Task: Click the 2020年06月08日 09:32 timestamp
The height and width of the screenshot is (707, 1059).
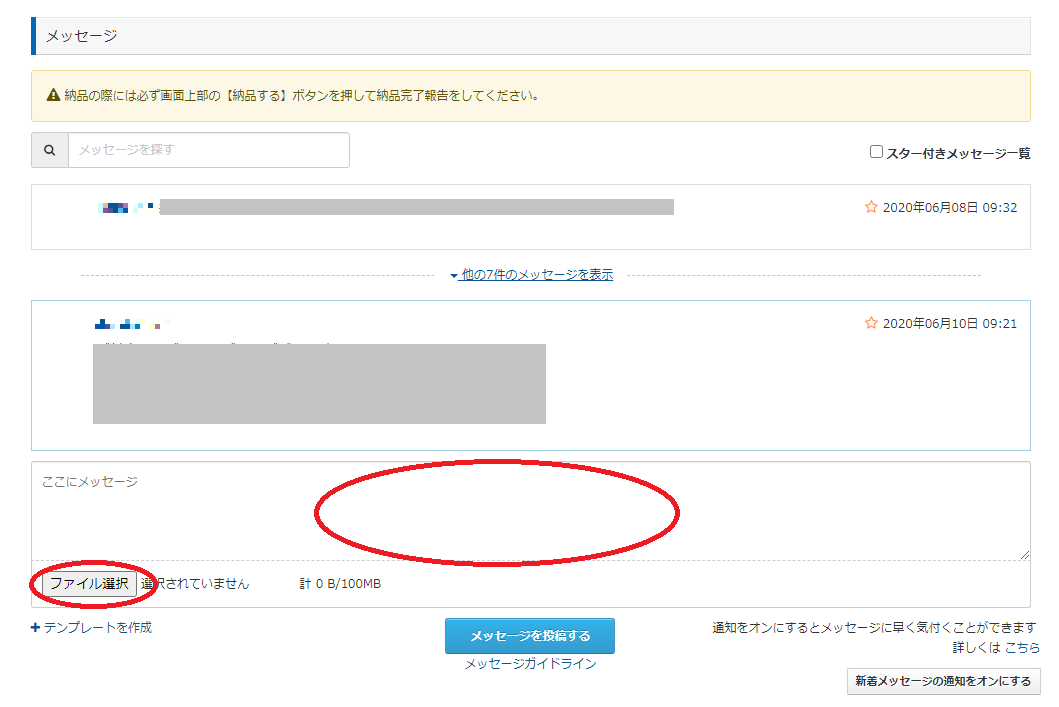Action: 949,208
